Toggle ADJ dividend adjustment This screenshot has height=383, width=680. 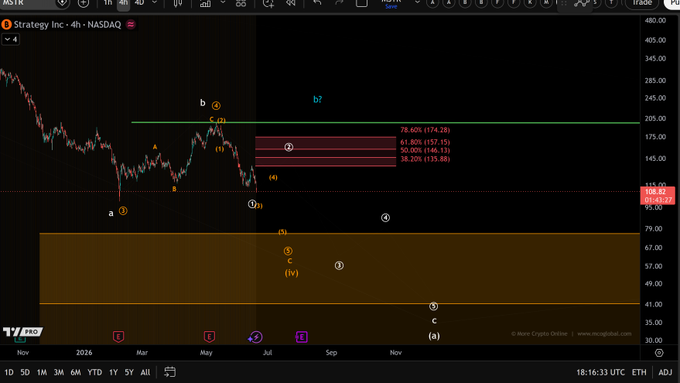[665, 372]
